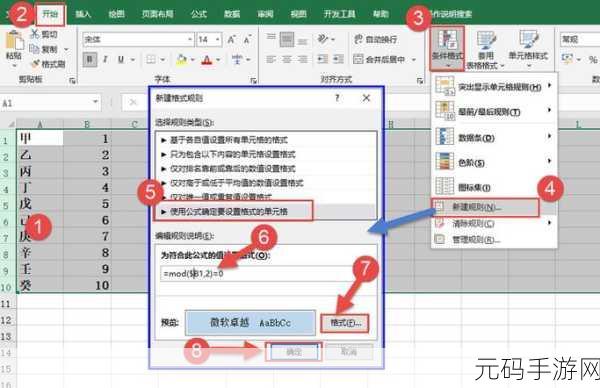The width and height of the screenshot is (600, 388).
Task: Switch to the Insert (插入) tab
Action: pyautogui.click(x=83, y=14)
